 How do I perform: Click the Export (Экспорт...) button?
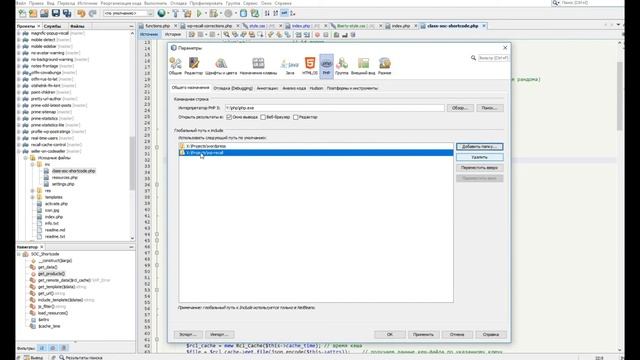pos(188,334)
